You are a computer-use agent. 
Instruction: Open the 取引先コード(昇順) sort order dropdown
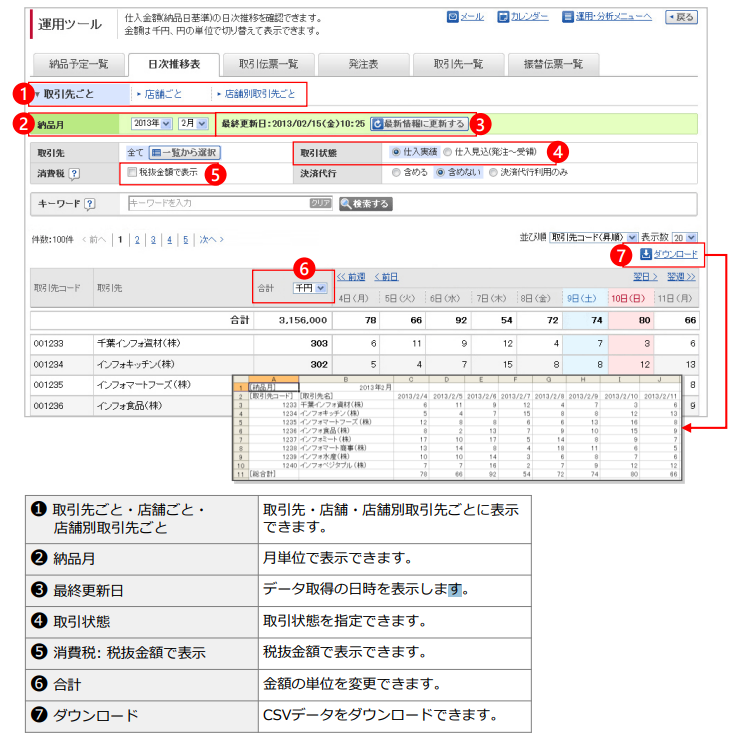coord(593,237)
